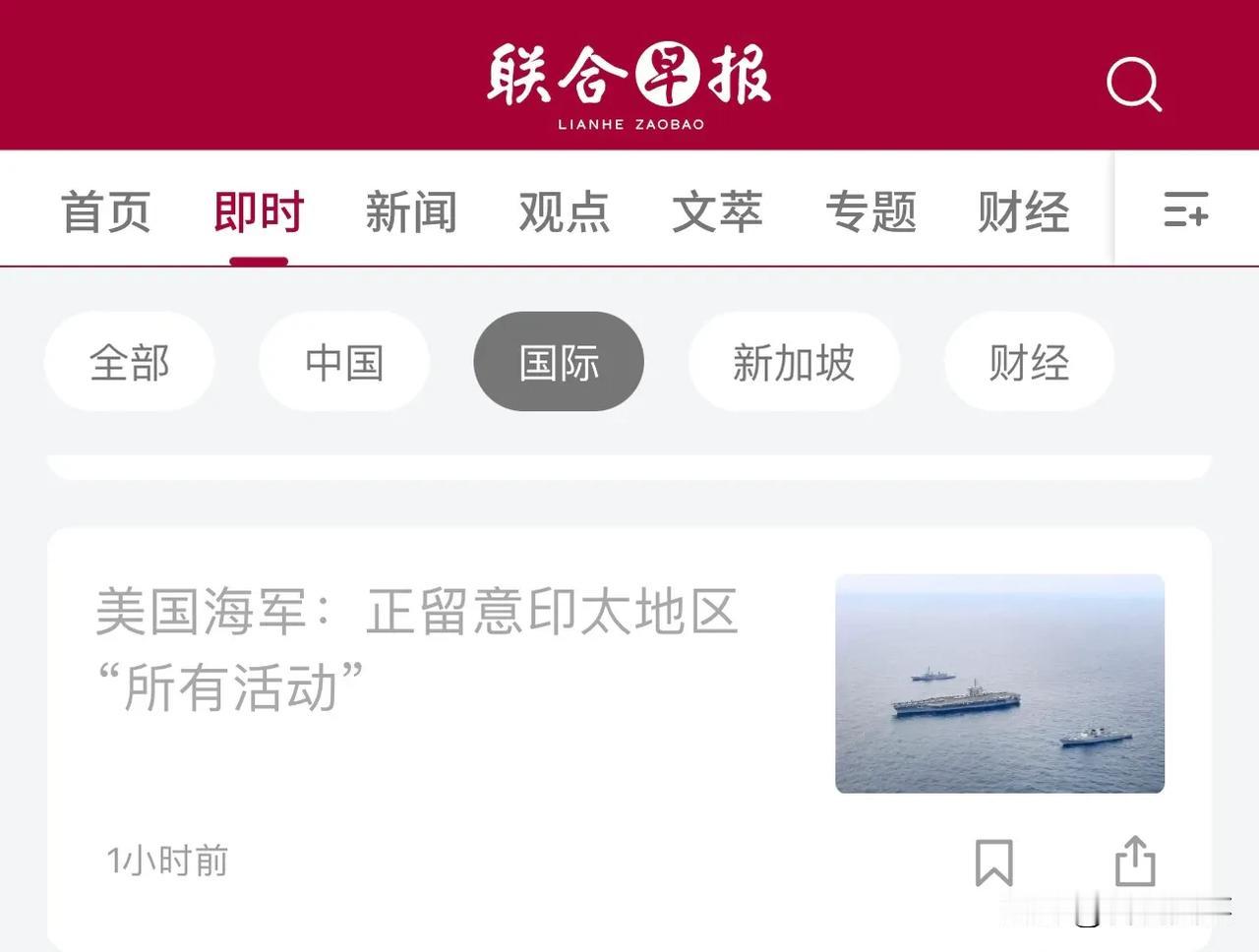Image resolution: width=1259 pixels, height=952 pixels.
Task: Go to 首页 tab
Action: click(105, 211)
